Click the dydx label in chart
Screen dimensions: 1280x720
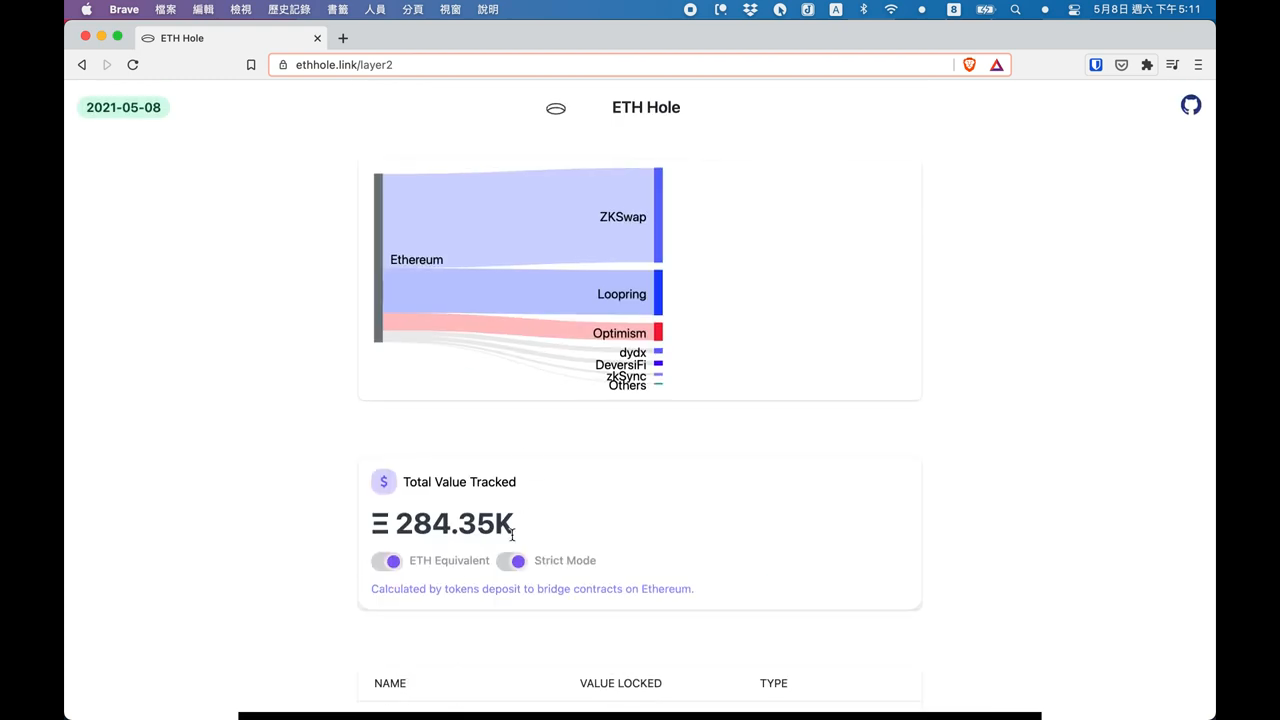tap(633, 352)
